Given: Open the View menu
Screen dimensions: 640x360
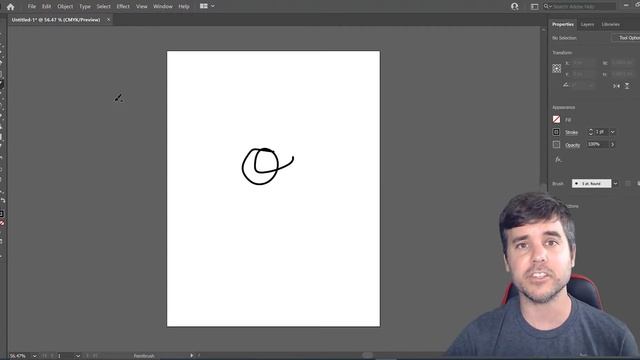Looking at the screenshot, I should click(142, 7).
